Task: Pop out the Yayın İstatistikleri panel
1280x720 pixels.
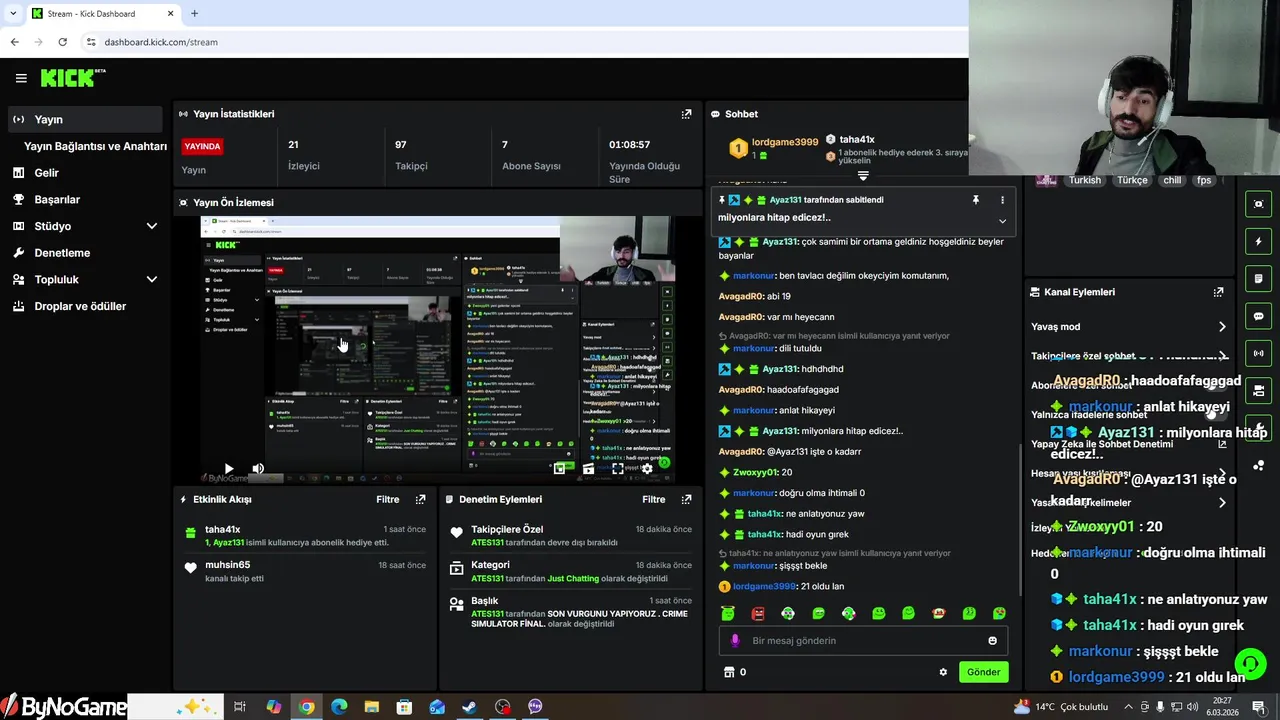Action: point(686,114)
